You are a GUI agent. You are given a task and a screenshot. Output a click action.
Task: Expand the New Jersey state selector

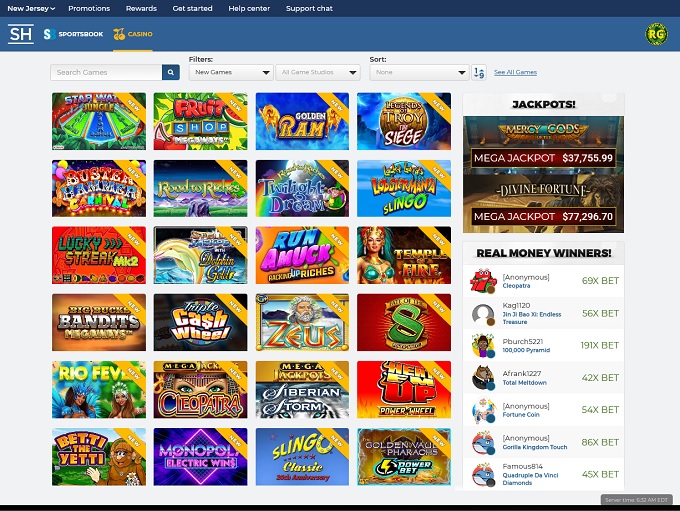33,8
